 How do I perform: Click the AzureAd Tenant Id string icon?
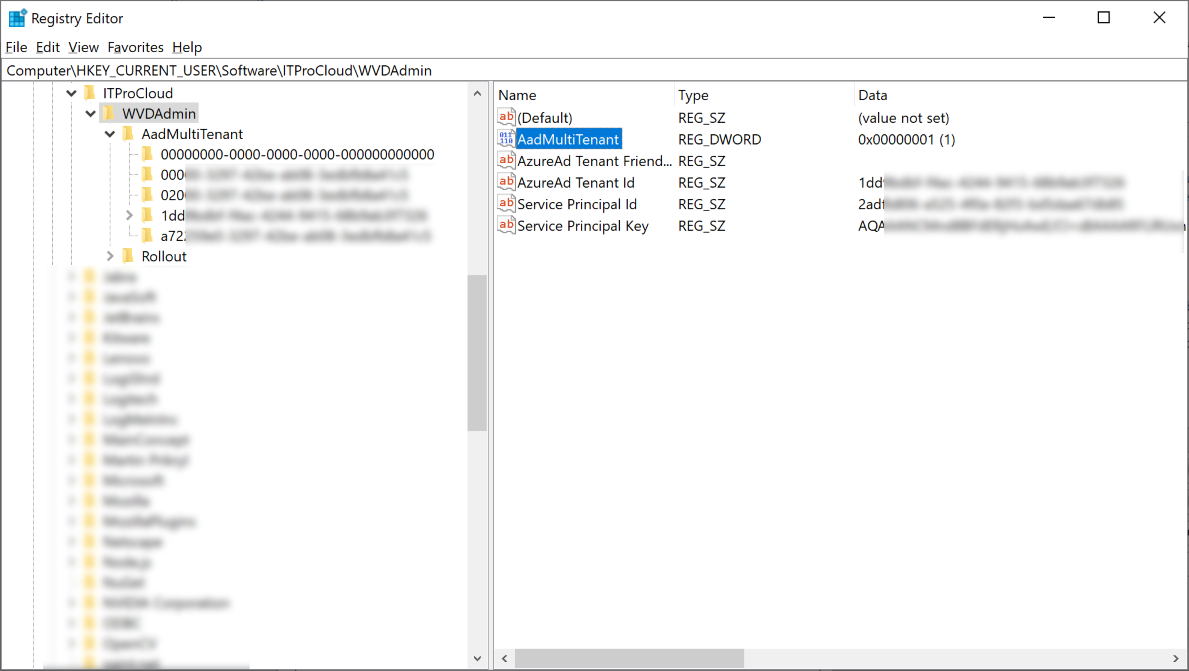pyautogui.click(x=507, y=182)
